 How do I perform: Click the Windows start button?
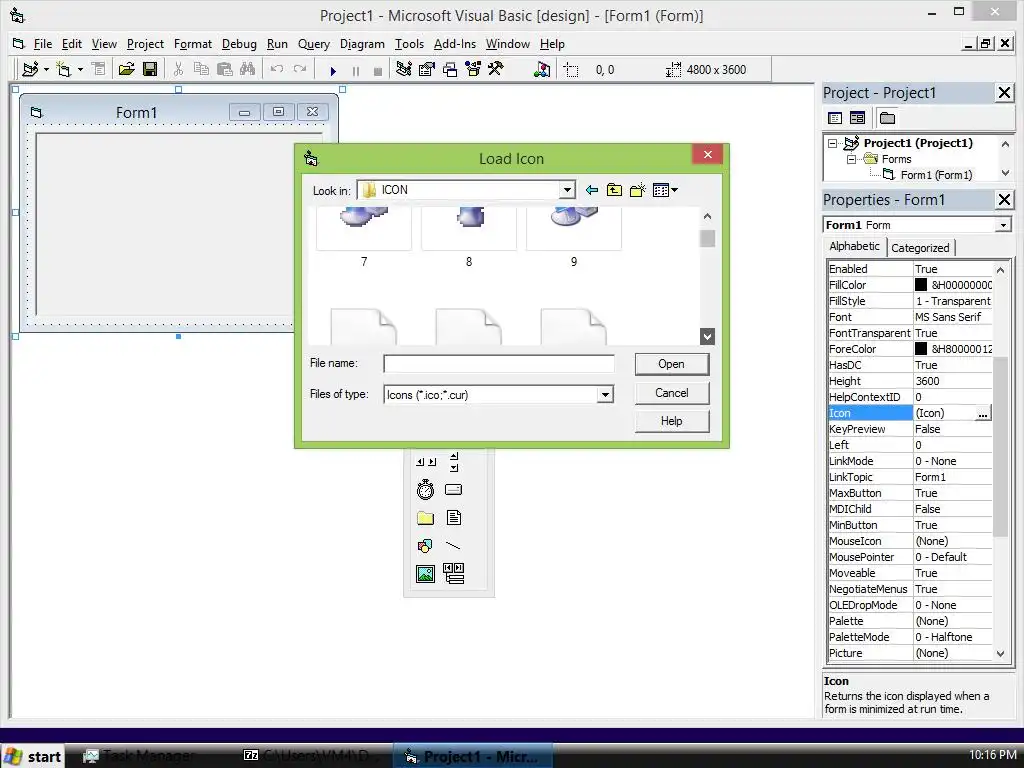[x=33, y=756]
